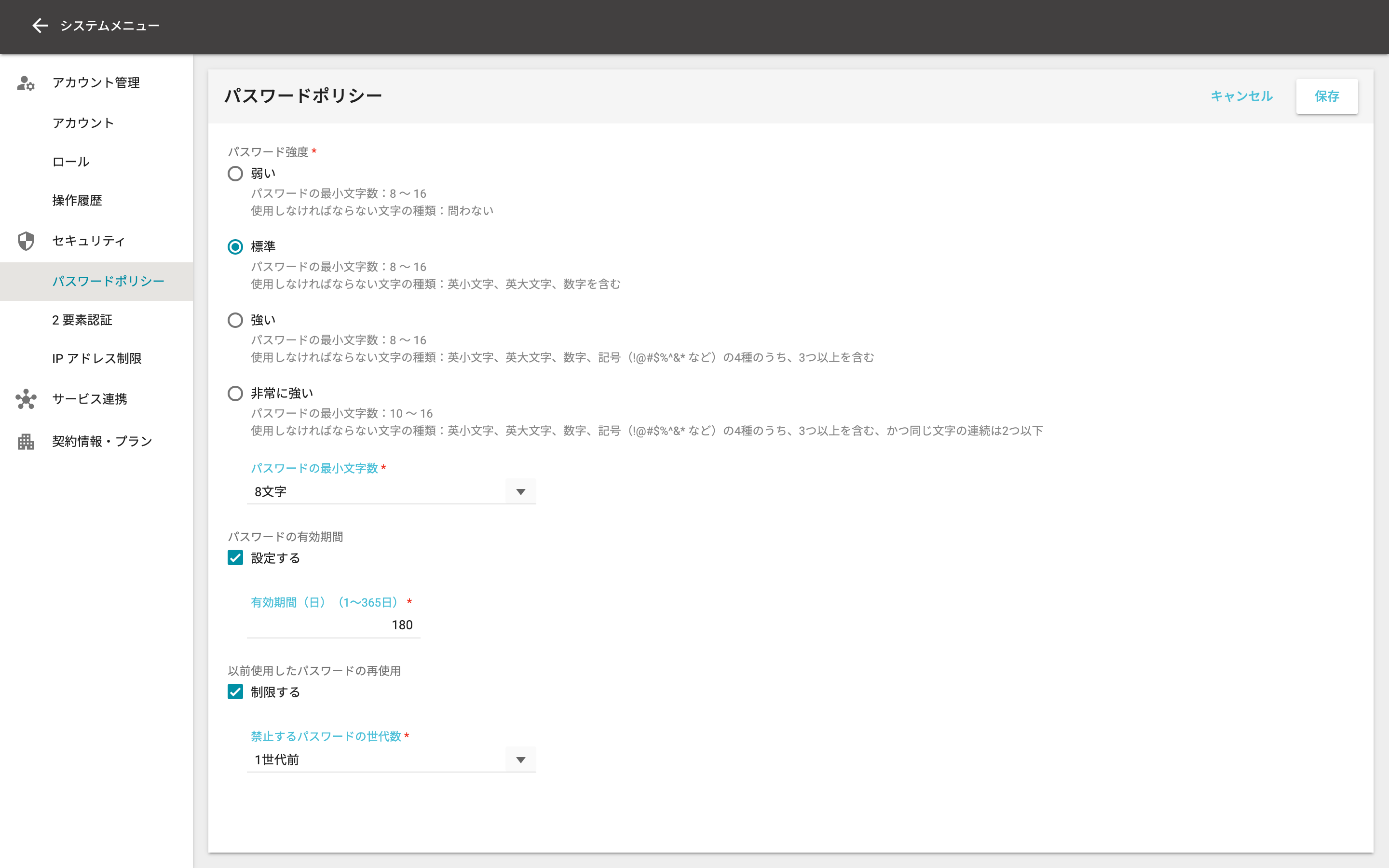
Task: Click the 有効期間 days input field
Action: coord(333,624)
